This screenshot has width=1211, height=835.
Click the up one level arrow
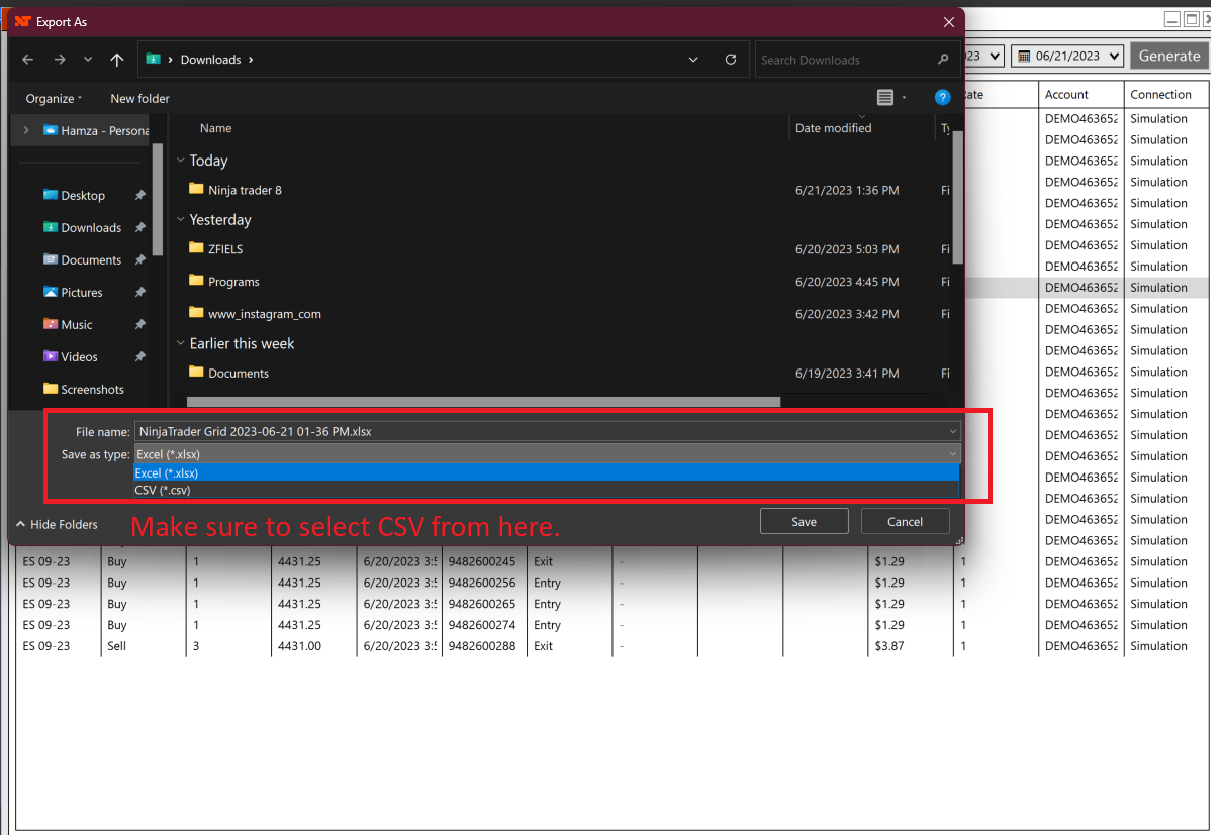click(116, 59)
